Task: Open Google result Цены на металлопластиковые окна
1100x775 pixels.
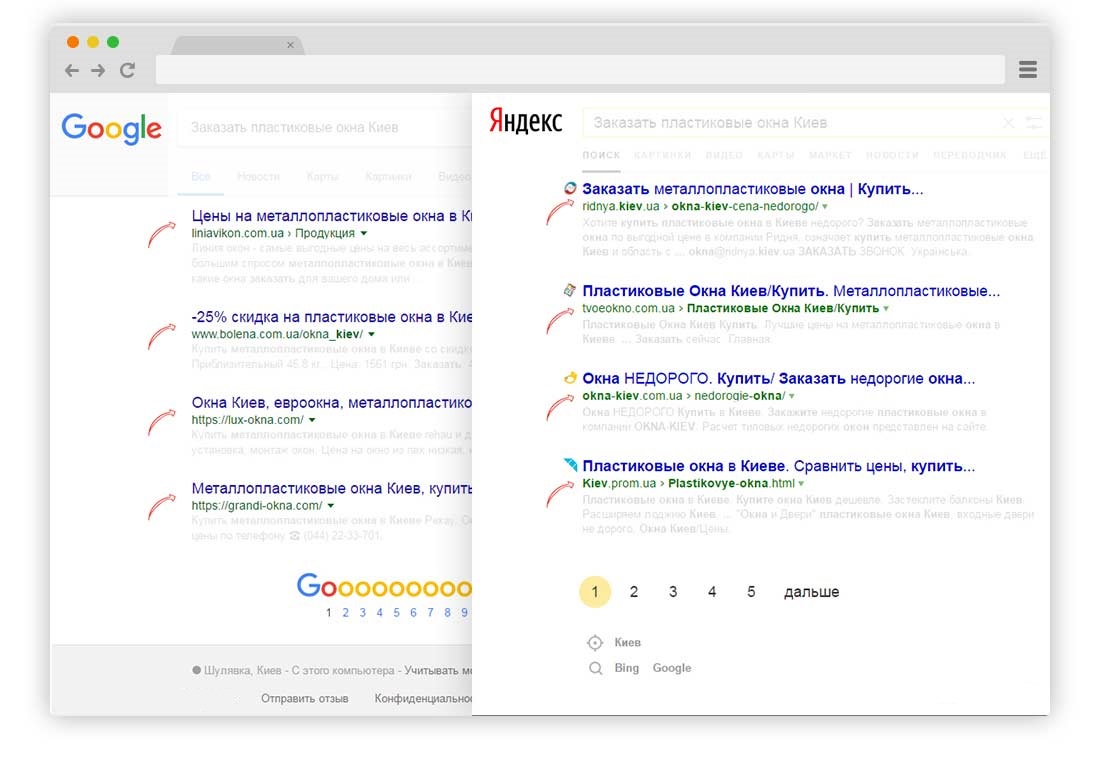Action: point(332,216)
